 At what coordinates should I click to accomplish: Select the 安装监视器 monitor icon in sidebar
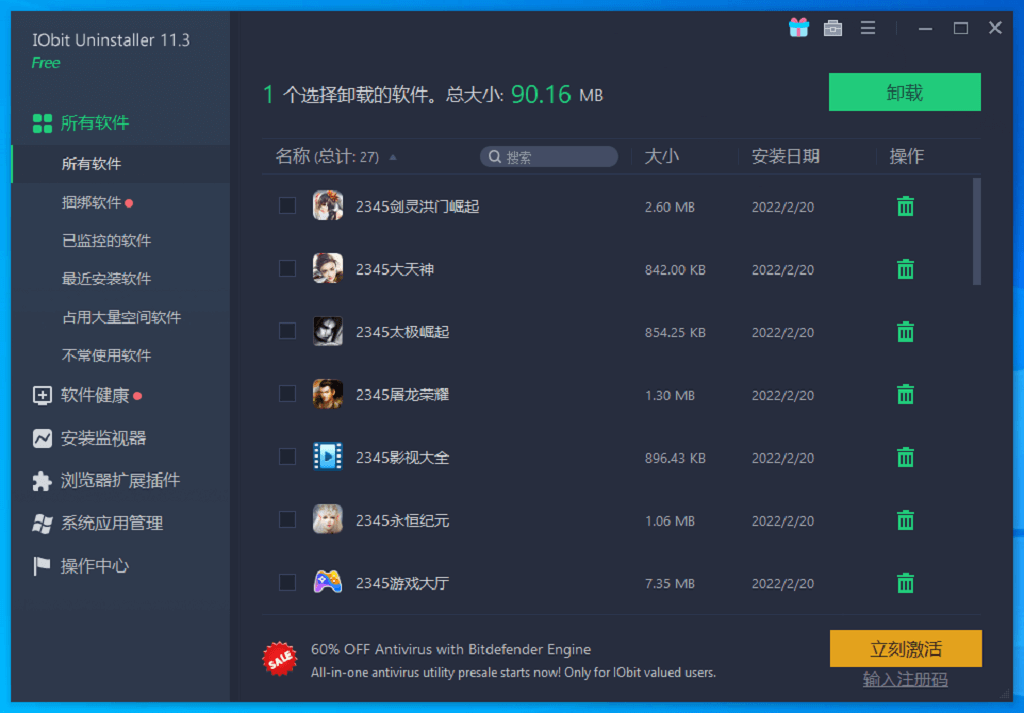click(41, 438)
